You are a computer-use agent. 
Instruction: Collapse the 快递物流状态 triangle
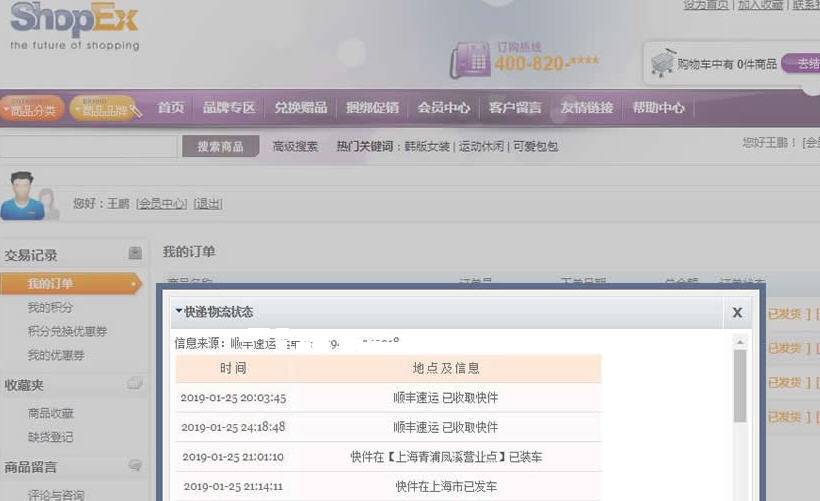coord(179,311)
